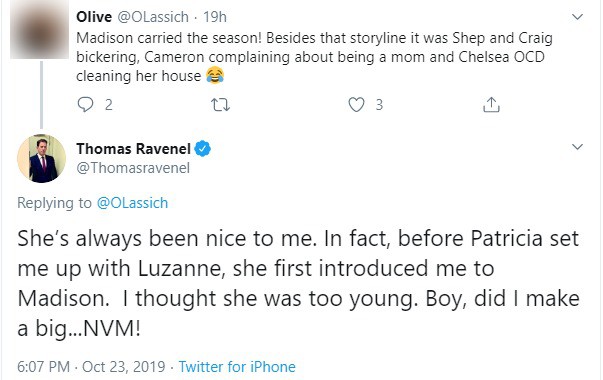Click the reply count 2 on Olive's tweet
The width and height of the screenshot is (603, 380).
[x=109, y=105]
